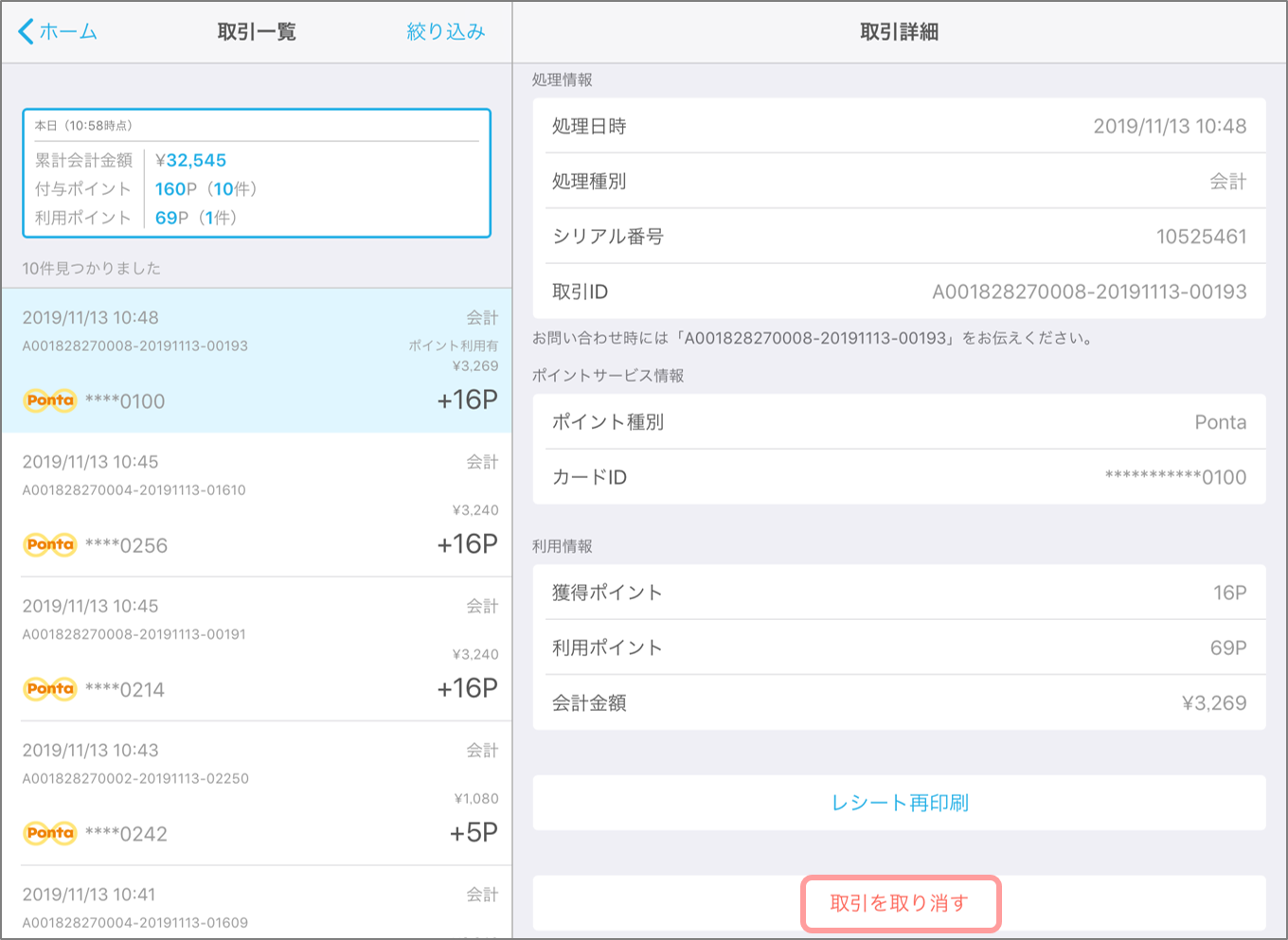The height and width of the screenshot is (940, 1288).
Task: Click 獲得ポイント 16P row
Action: point(899,593)
